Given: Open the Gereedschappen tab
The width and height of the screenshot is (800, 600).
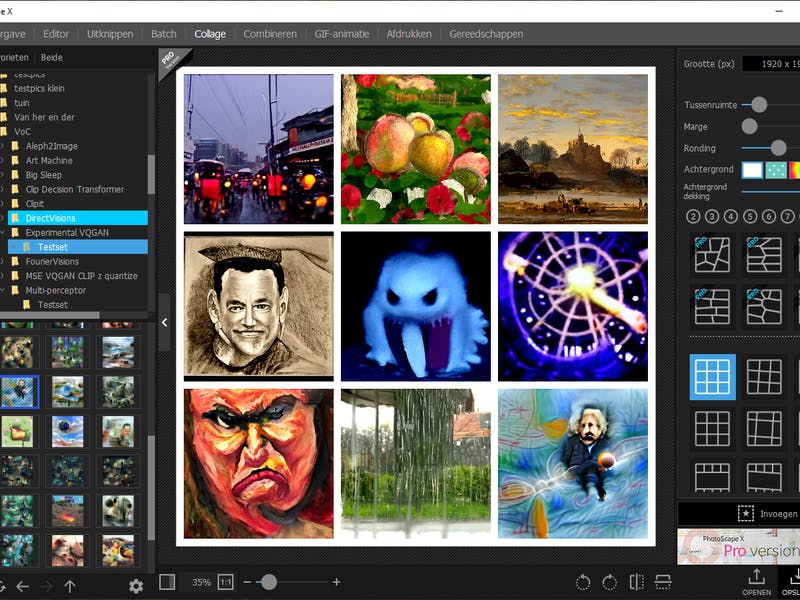Looking at the screenshot, I should 486,34.
